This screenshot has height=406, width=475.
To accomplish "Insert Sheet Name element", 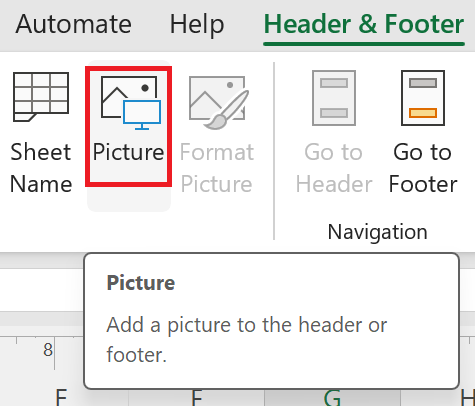I will (x=41, y=133).
